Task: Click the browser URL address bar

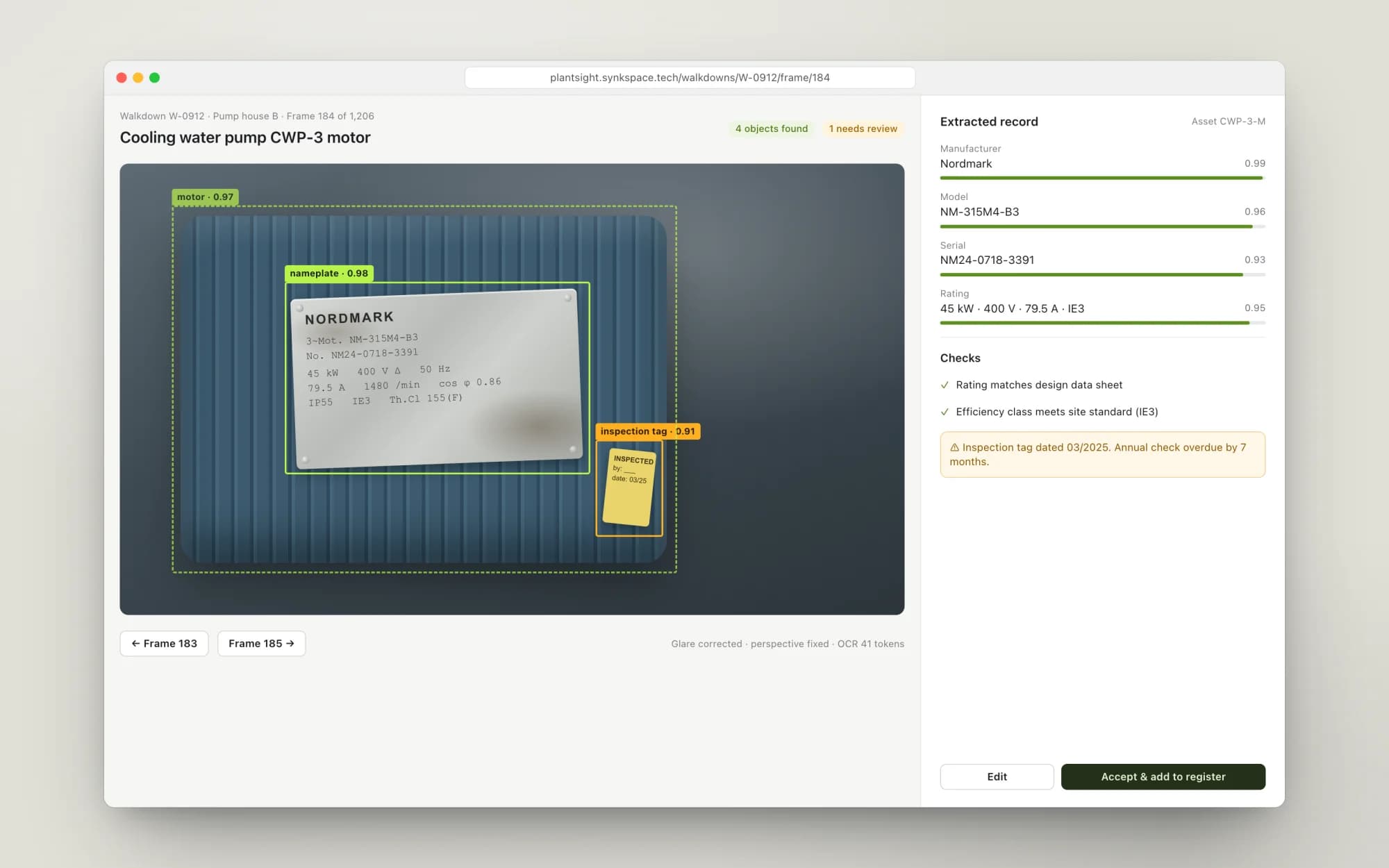Action: [690, 78]
